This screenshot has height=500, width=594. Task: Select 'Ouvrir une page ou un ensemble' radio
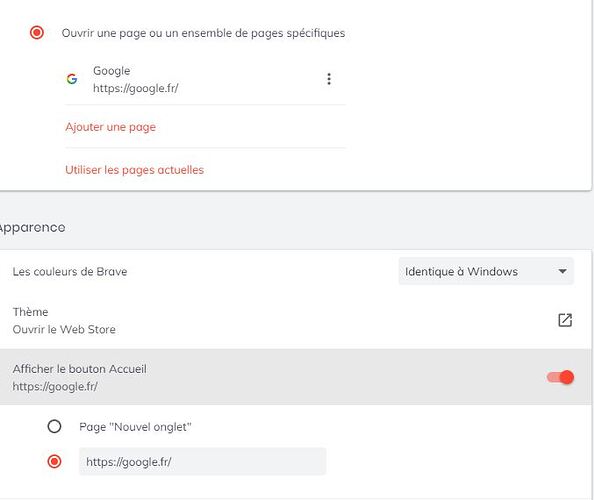[37, 33]
